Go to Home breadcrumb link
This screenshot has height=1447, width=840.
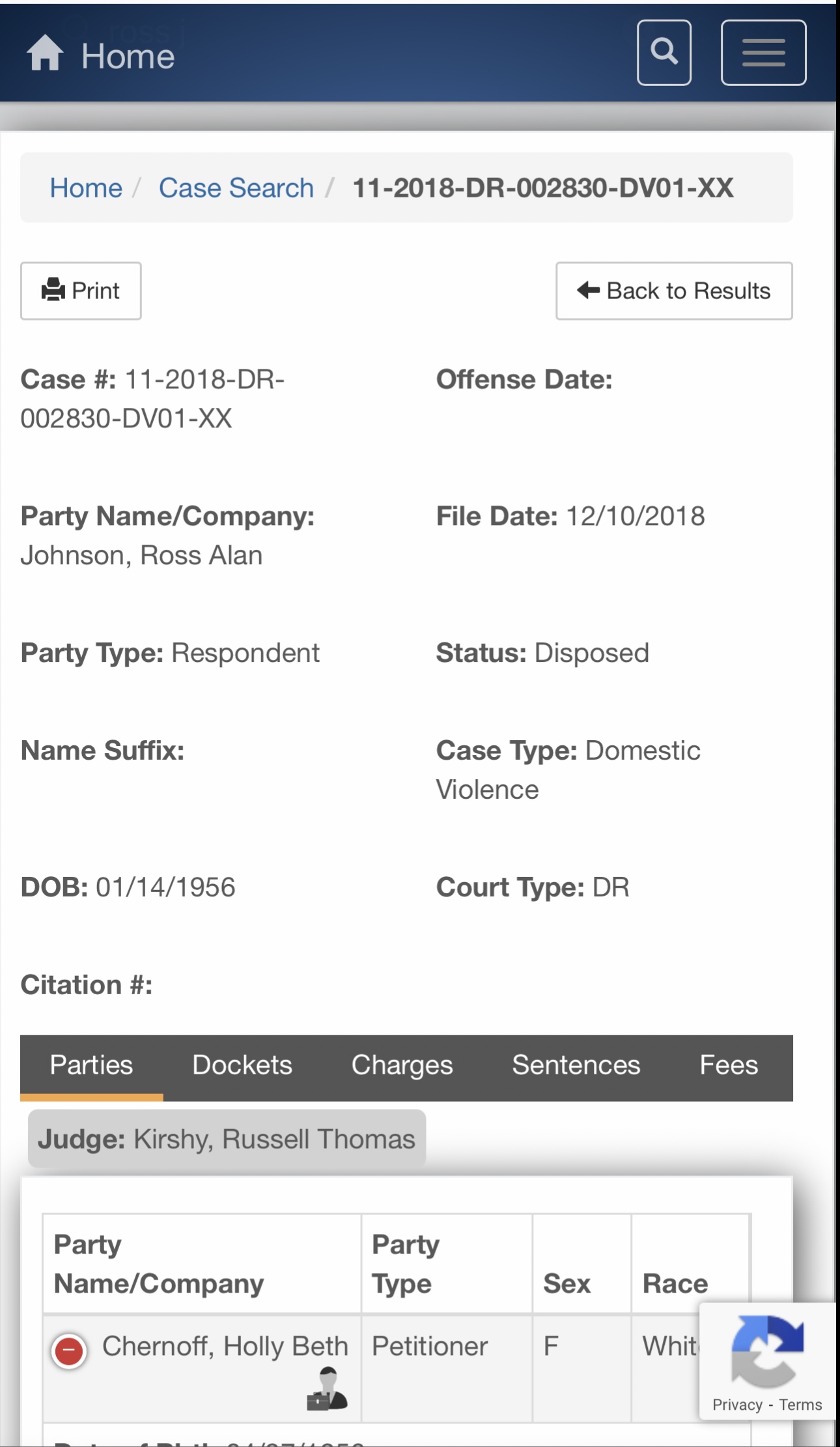point(86,188)
